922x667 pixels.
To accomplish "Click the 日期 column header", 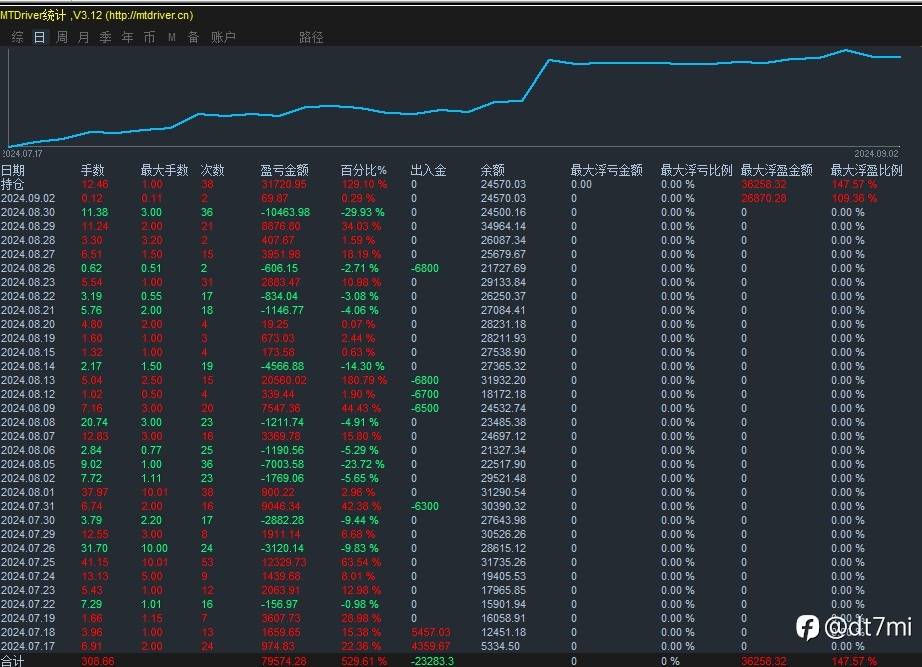I will tap(13, 171).
